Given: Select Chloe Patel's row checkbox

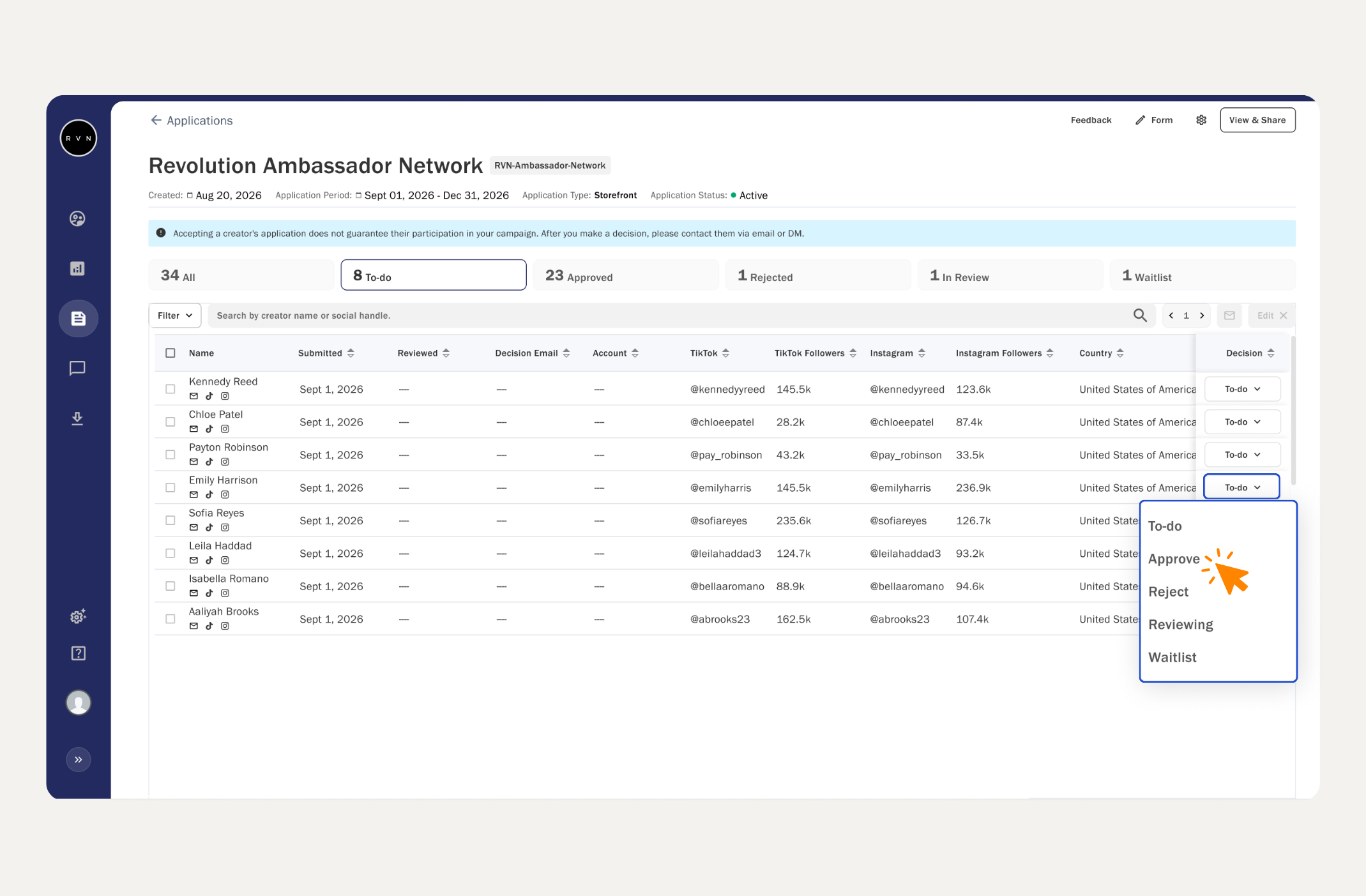Looking at the screenshot, I should pyautogui.click(x=171, y=422).
